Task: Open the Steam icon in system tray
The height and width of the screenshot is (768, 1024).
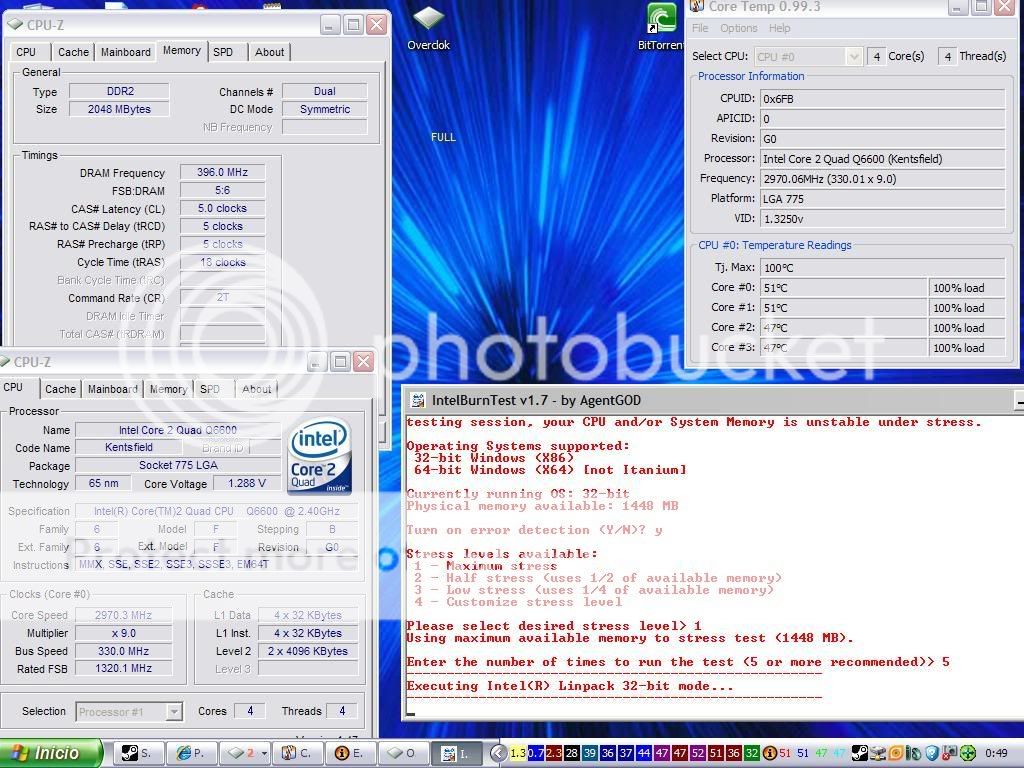Action: (x=860, y=753)
